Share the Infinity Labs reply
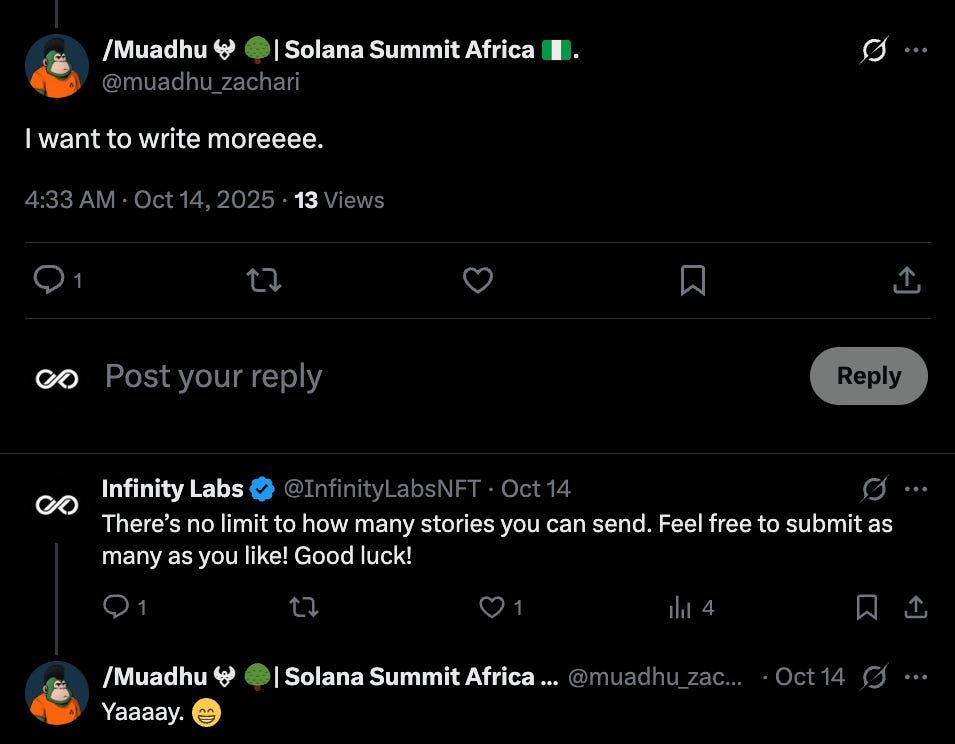 (915, 607)
